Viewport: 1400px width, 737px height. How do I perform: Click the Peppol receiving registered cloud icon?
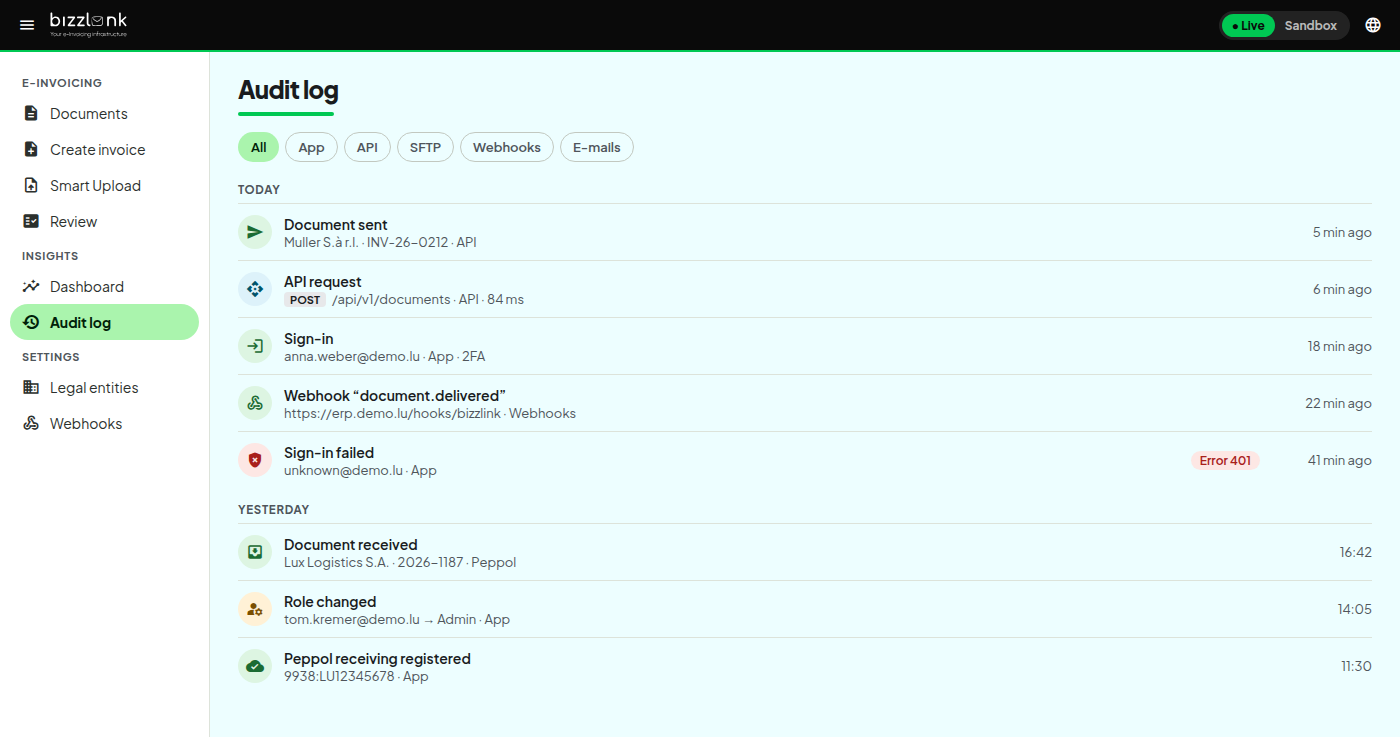tap(255, 667)
